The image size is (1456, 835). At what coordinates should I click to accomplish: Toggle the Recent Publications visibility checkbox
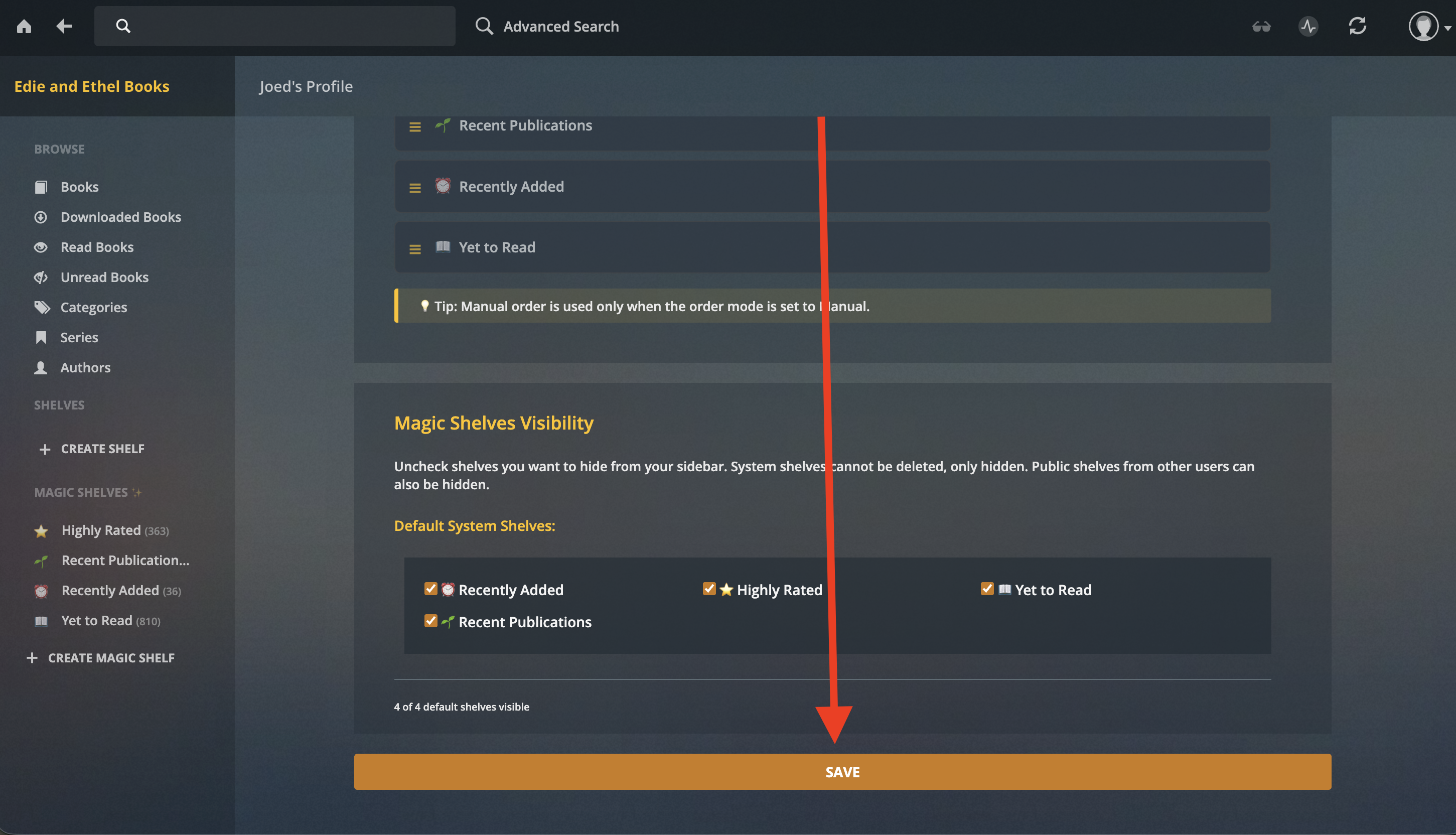click(x=430, y=621)
